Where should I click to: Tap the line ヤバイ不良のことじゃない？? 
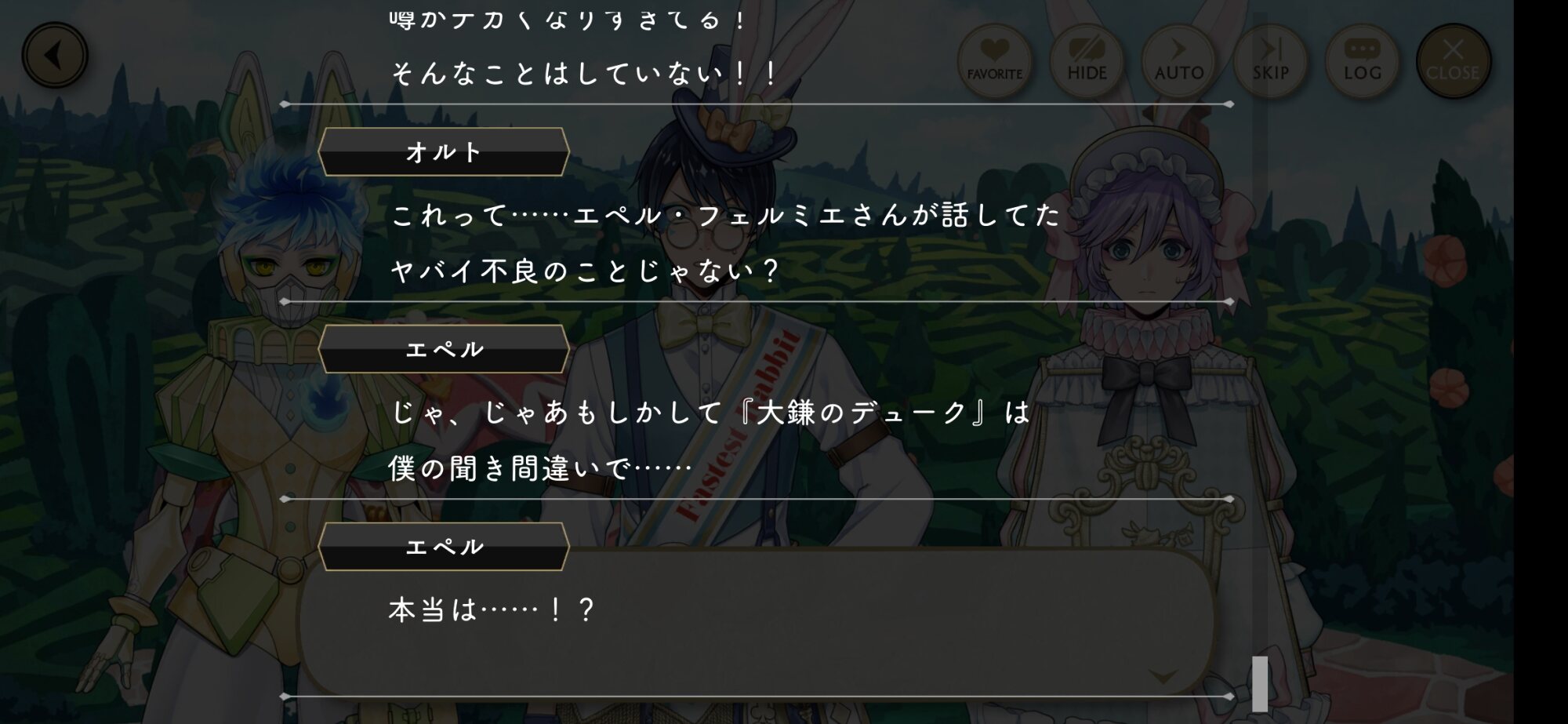[585, 271]
